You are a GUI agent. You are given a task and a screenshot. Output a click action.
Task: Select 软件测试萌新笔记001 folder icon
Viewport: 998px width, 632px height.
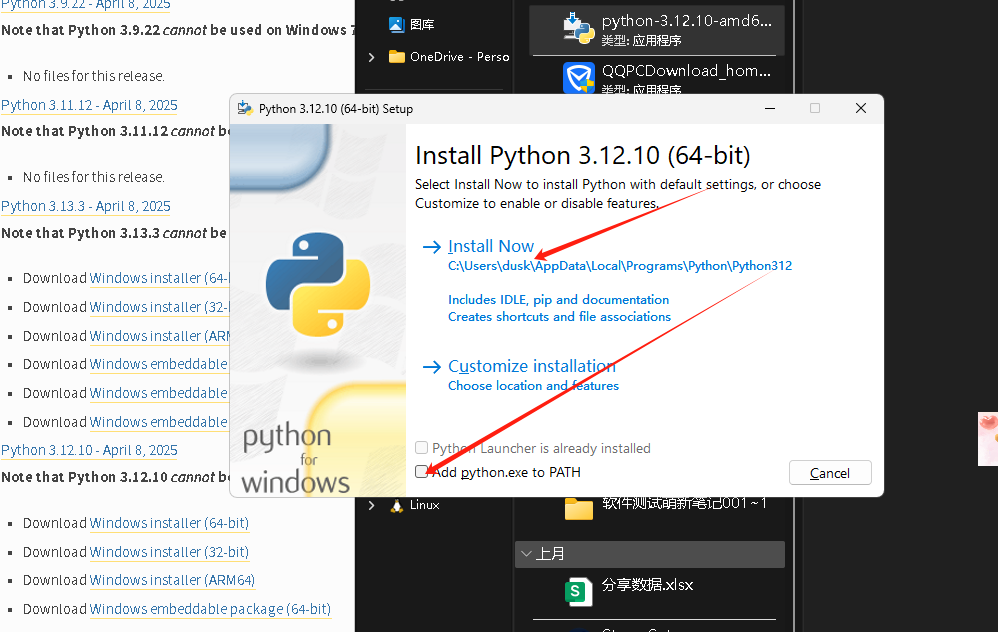click(x=579, y=509)
